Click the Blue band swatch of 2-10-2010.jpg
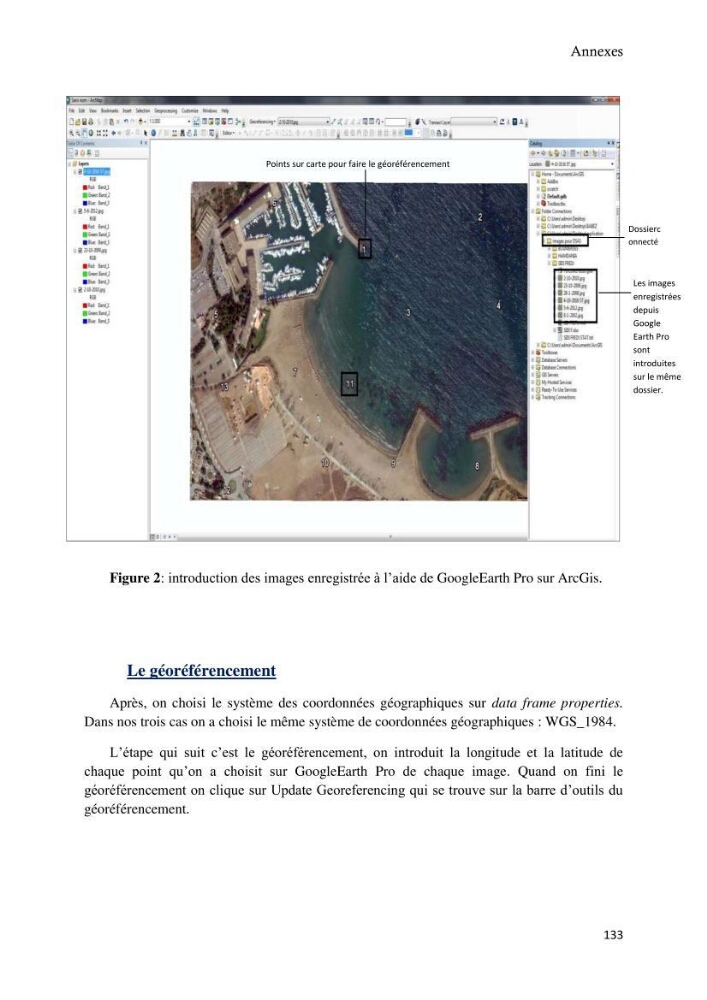The height and width of the screenshot is (1000, 707). pyautogui.click(x=85, y=321)
